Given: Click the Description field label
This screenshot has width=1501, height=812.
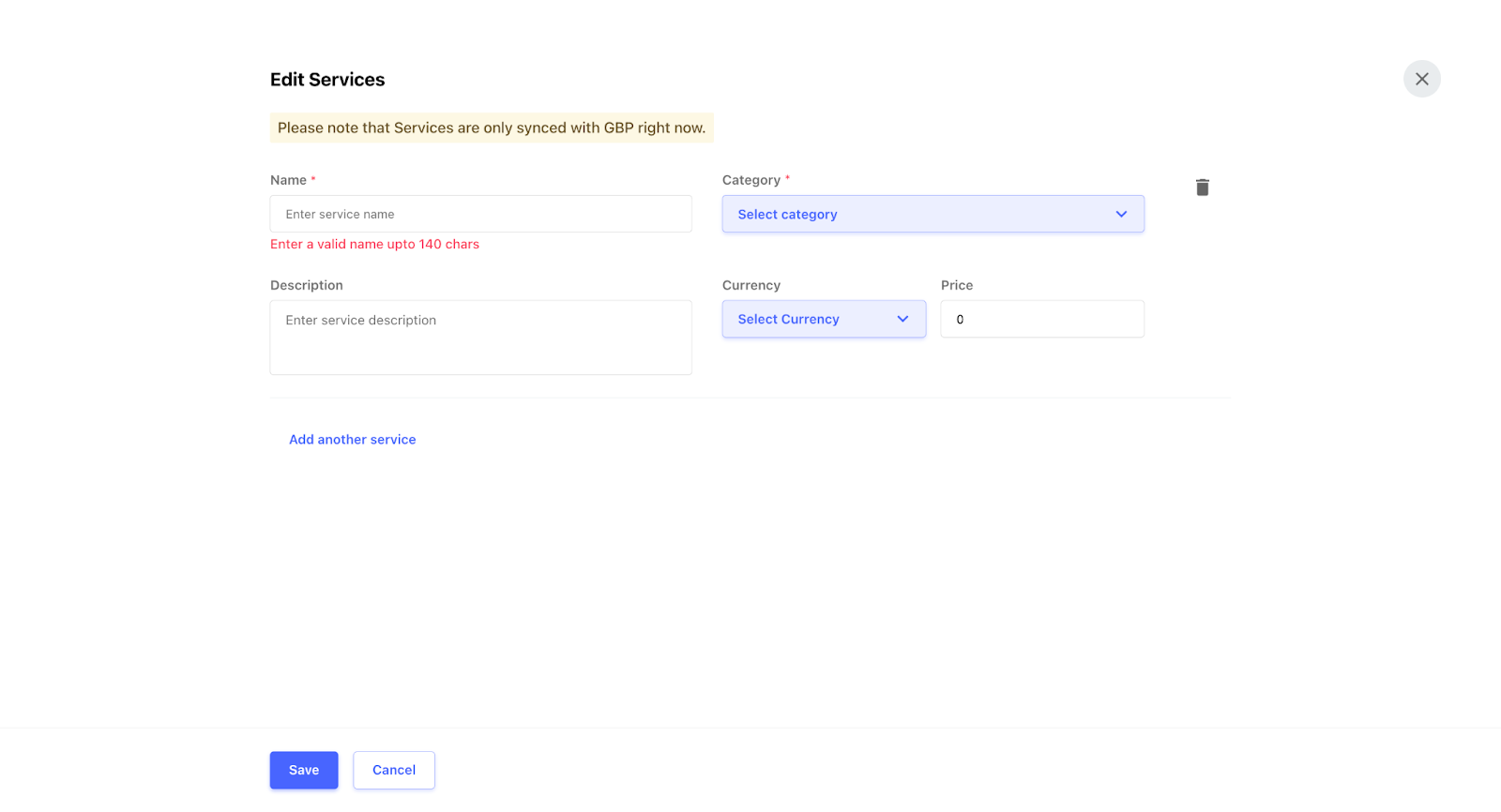Looking at the screenshot, I should [307, 285].
